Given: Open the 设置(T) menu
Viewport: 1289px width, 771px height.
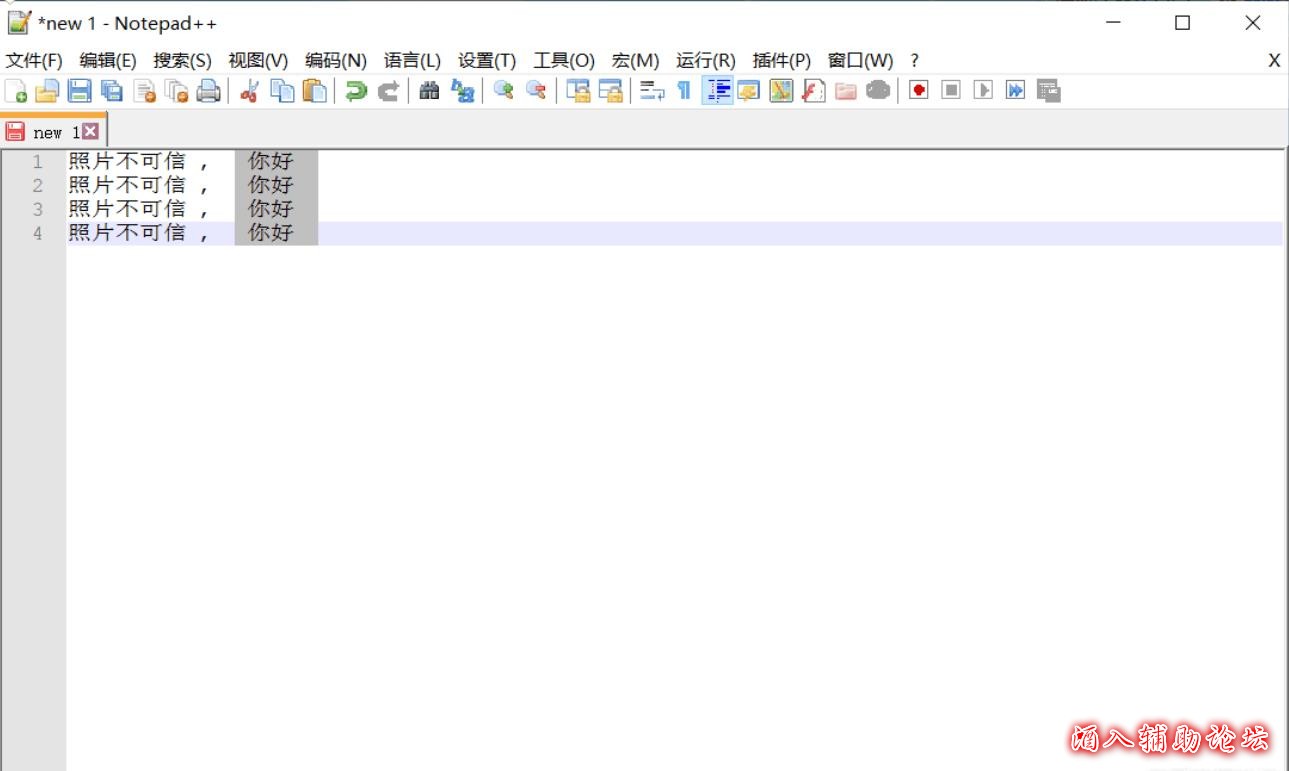Looking at the screenshot, I should coord(486,60).
